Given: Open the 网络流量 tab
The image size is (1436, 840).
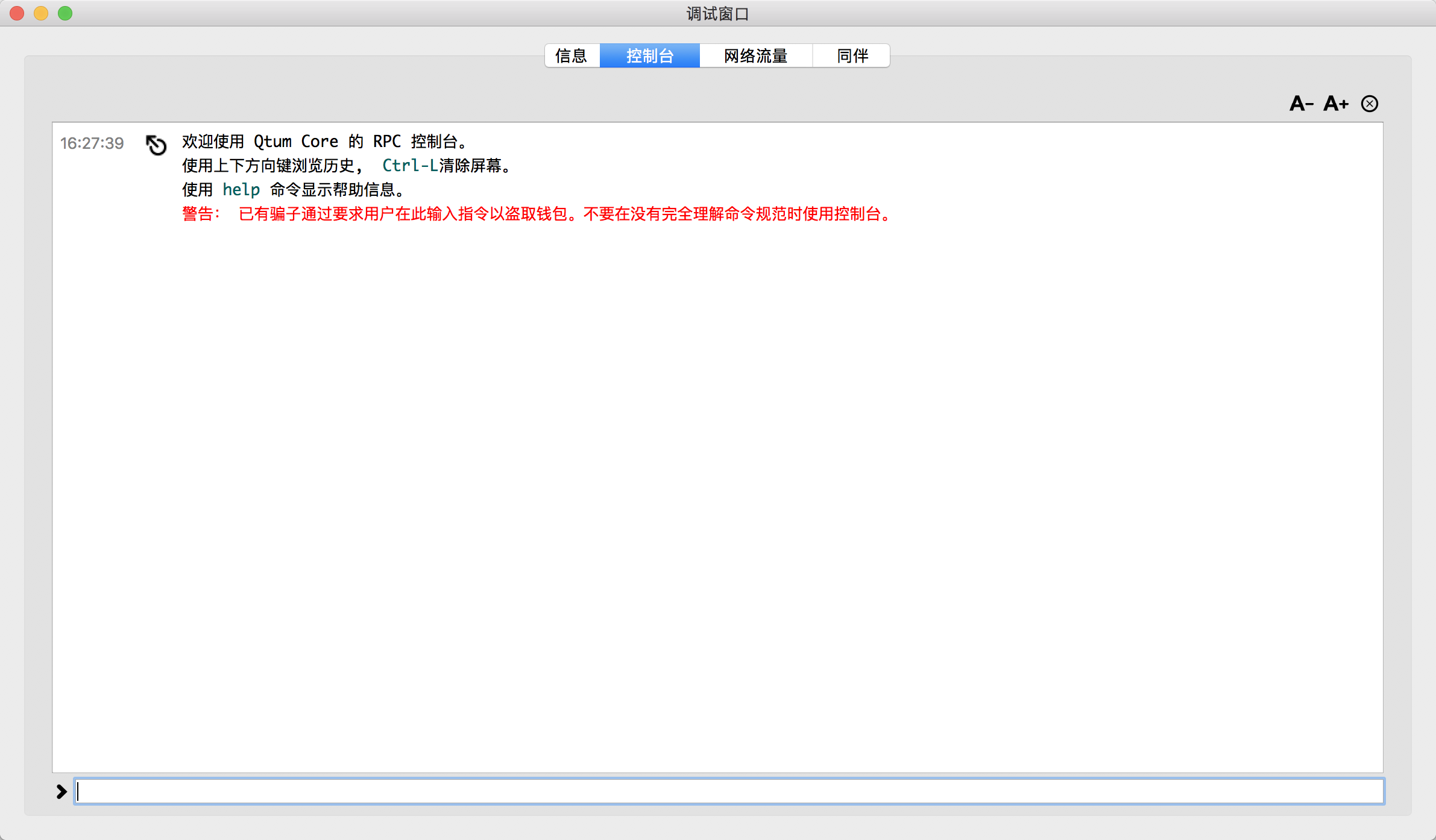Looking at the screenshot, I should (x=755, y=56).
